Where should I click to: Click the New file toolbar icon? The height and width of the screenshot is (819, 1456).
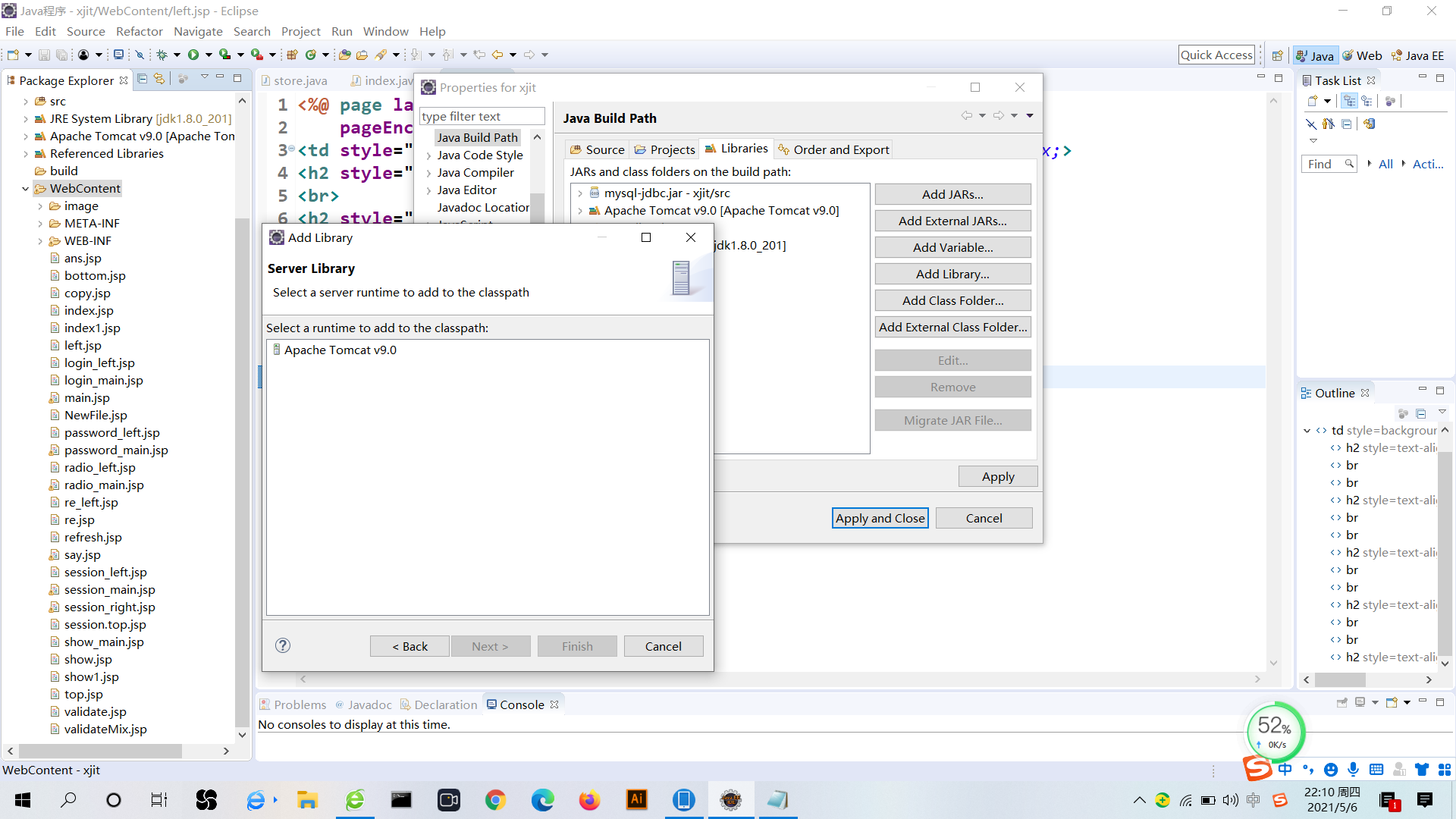click(13, 55)
